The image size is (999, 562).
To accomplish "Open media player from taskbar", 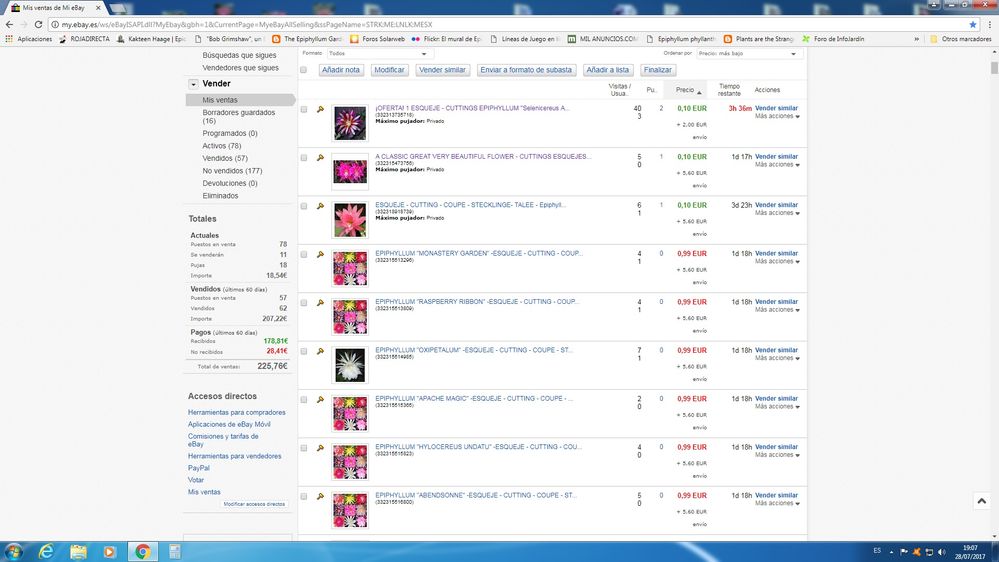I will [110, 552].
